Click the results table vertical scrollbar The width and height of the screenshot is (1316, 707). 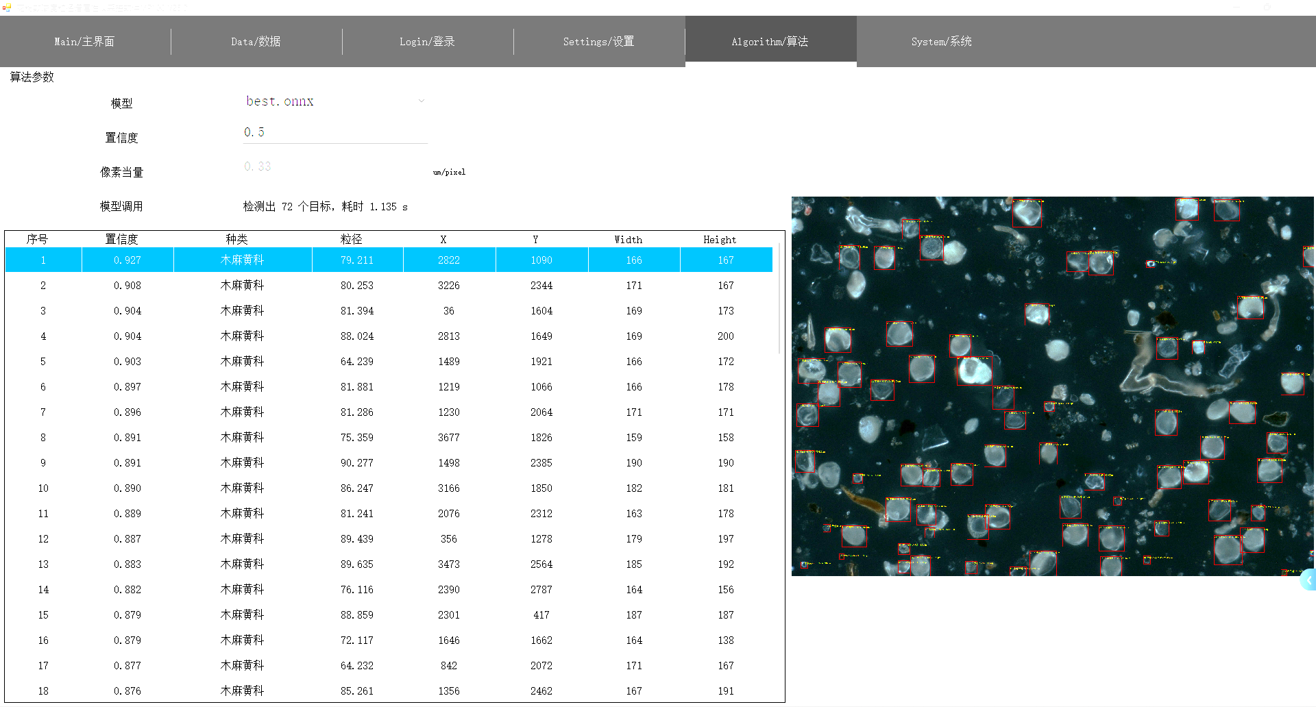(x=779, y=300)
